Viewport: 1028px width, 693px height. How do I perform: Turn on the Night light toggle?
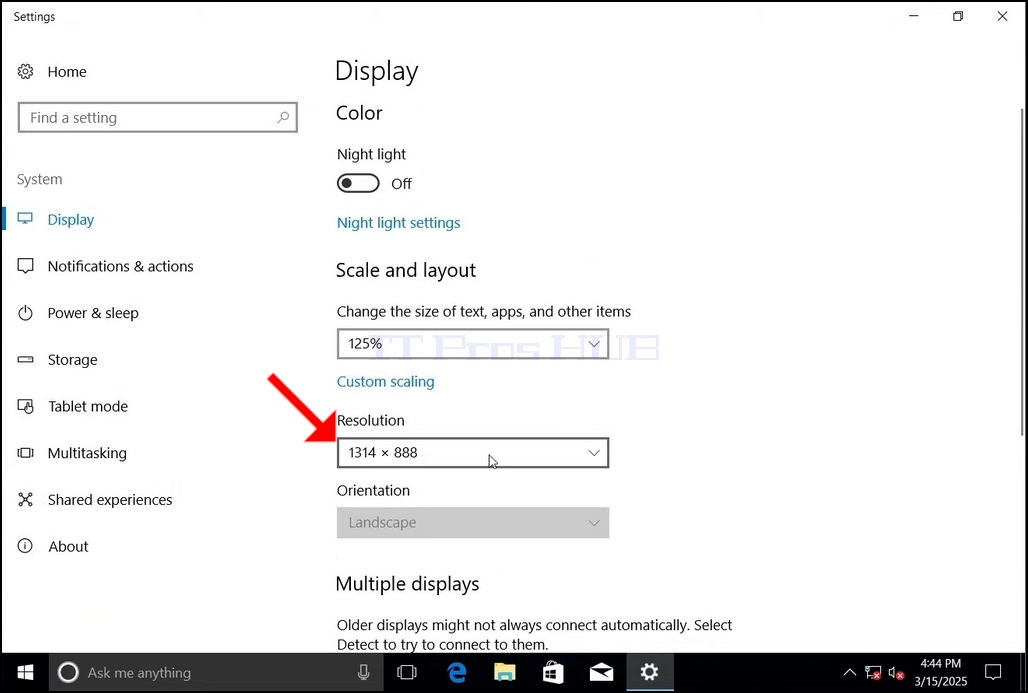(358, 184)
